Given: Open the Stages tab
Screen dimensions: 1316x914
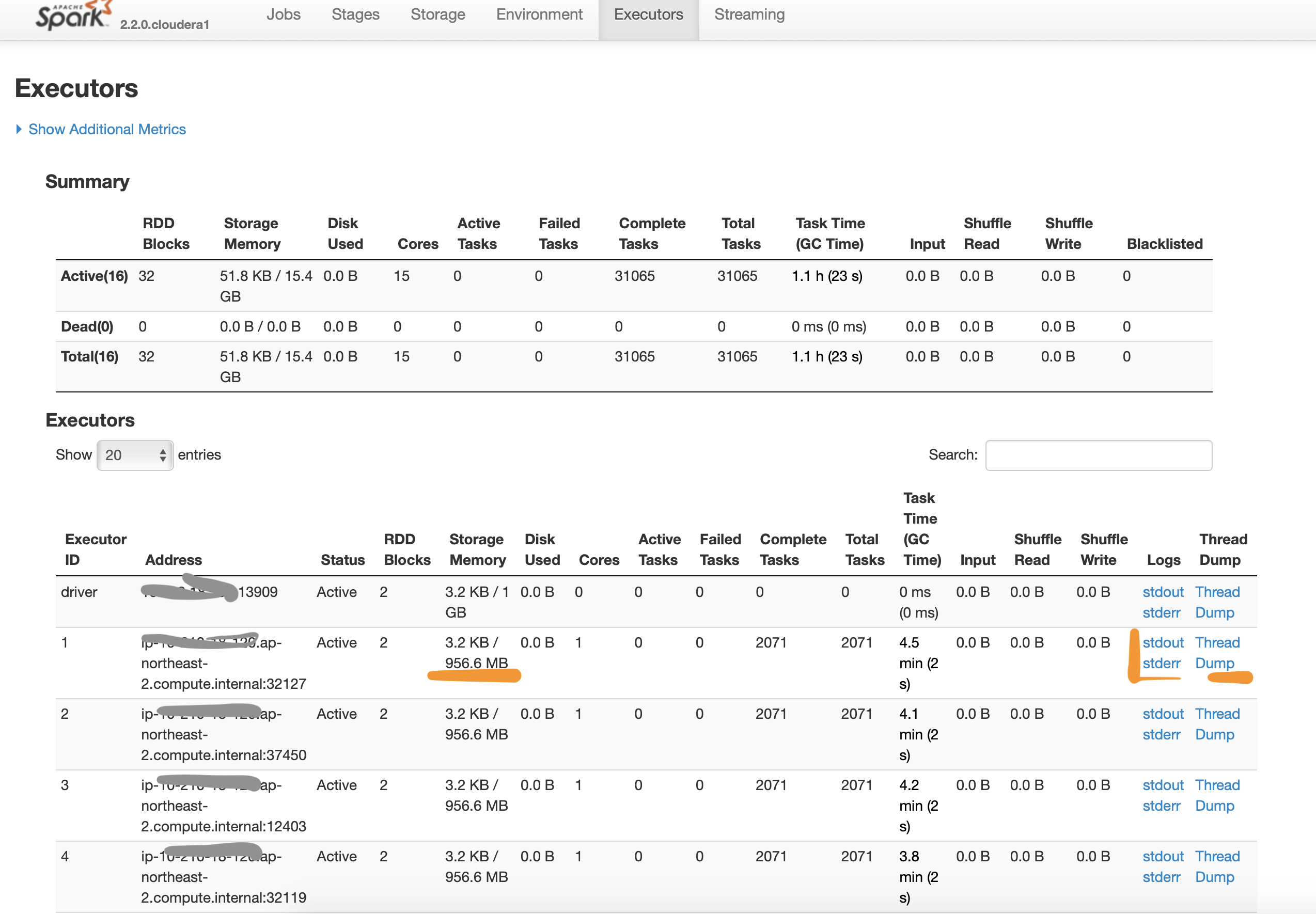Looking at the screenshot, I should pyautogui.click(x=355, y=14).
